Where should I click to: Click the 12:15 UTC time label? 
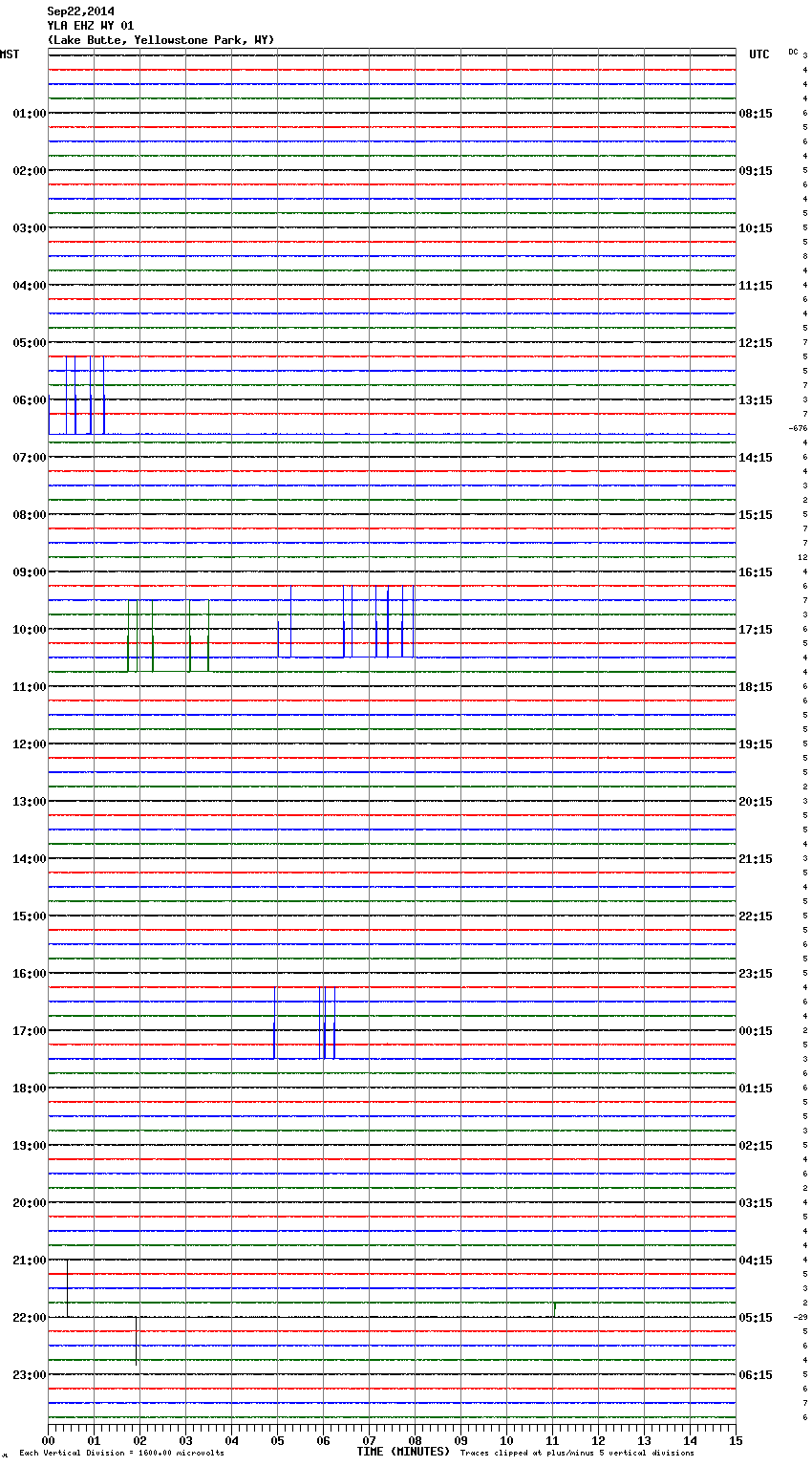coord(756,343)
